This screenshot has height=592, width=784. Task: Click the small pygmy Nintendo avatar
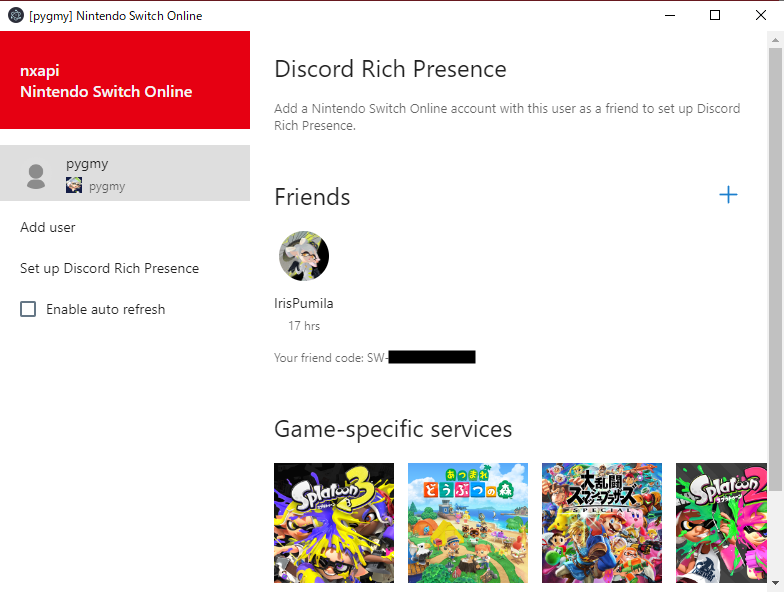pyautogui.click(x=74, y=185)
